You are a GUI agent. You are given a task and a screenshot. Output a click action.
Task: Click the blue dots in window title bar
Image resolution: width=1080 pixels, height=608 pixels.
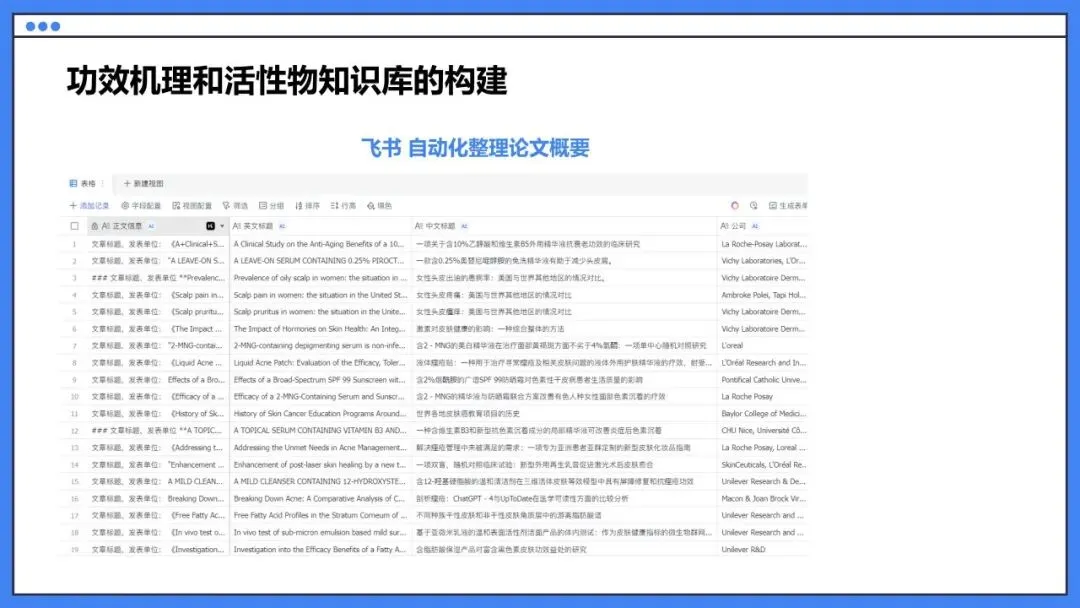pyautogui.click(x=43, y=26)
